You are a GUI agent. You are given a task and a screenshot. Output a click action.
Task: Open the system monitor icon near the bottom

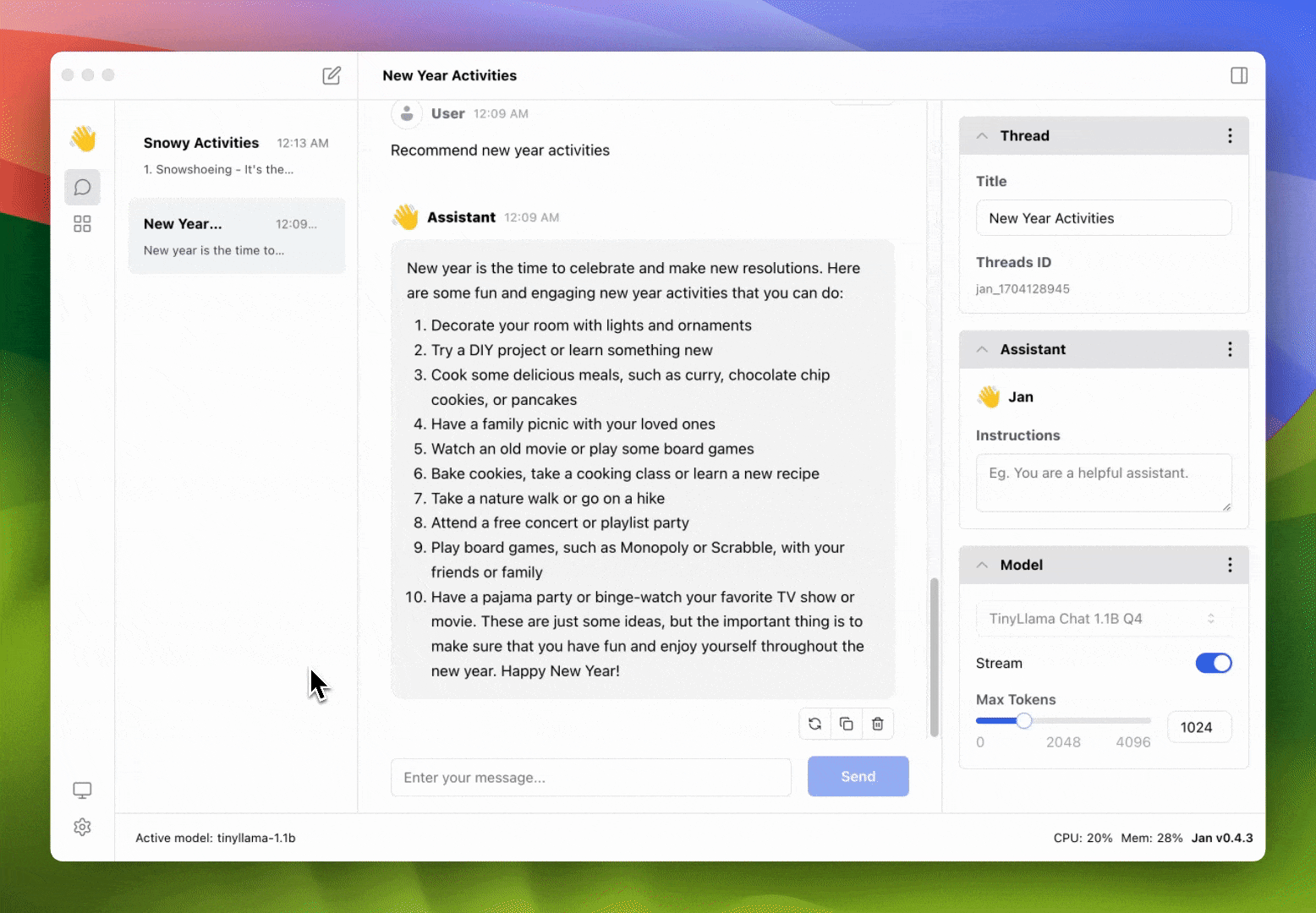click(82, 790)
